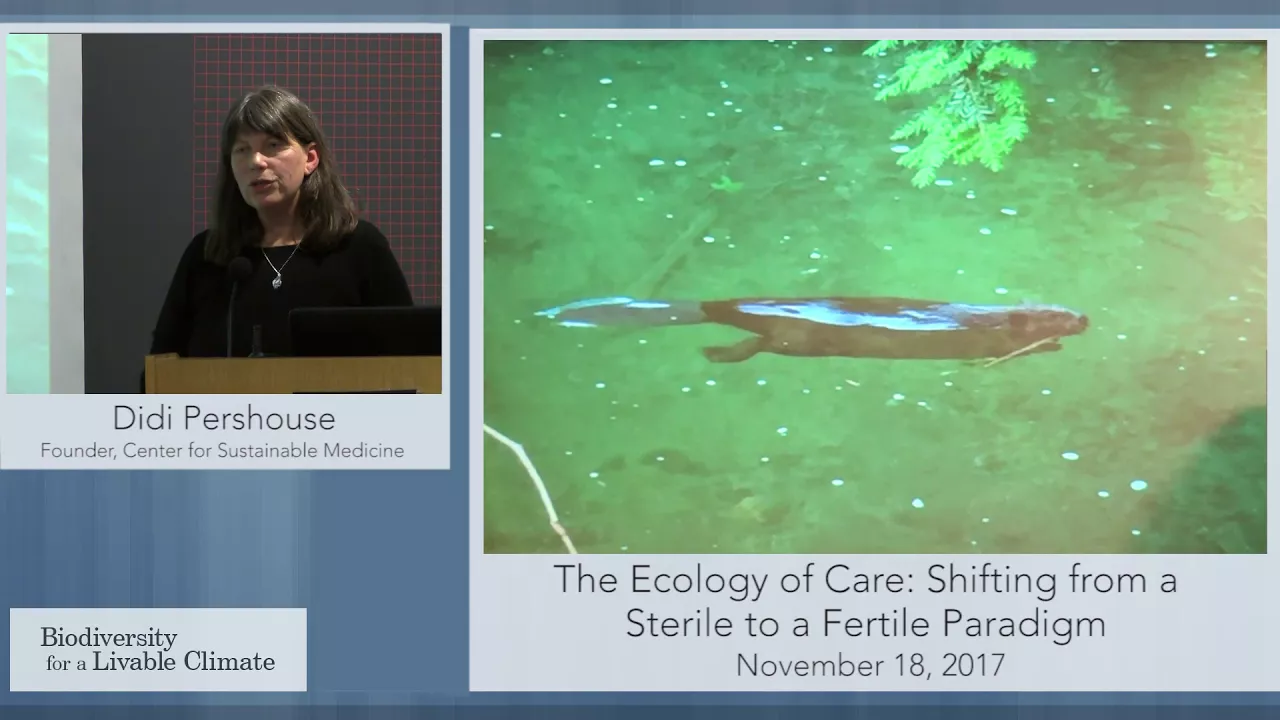
Task: Click the swimming beaver slide image
Action: [875, 297]
